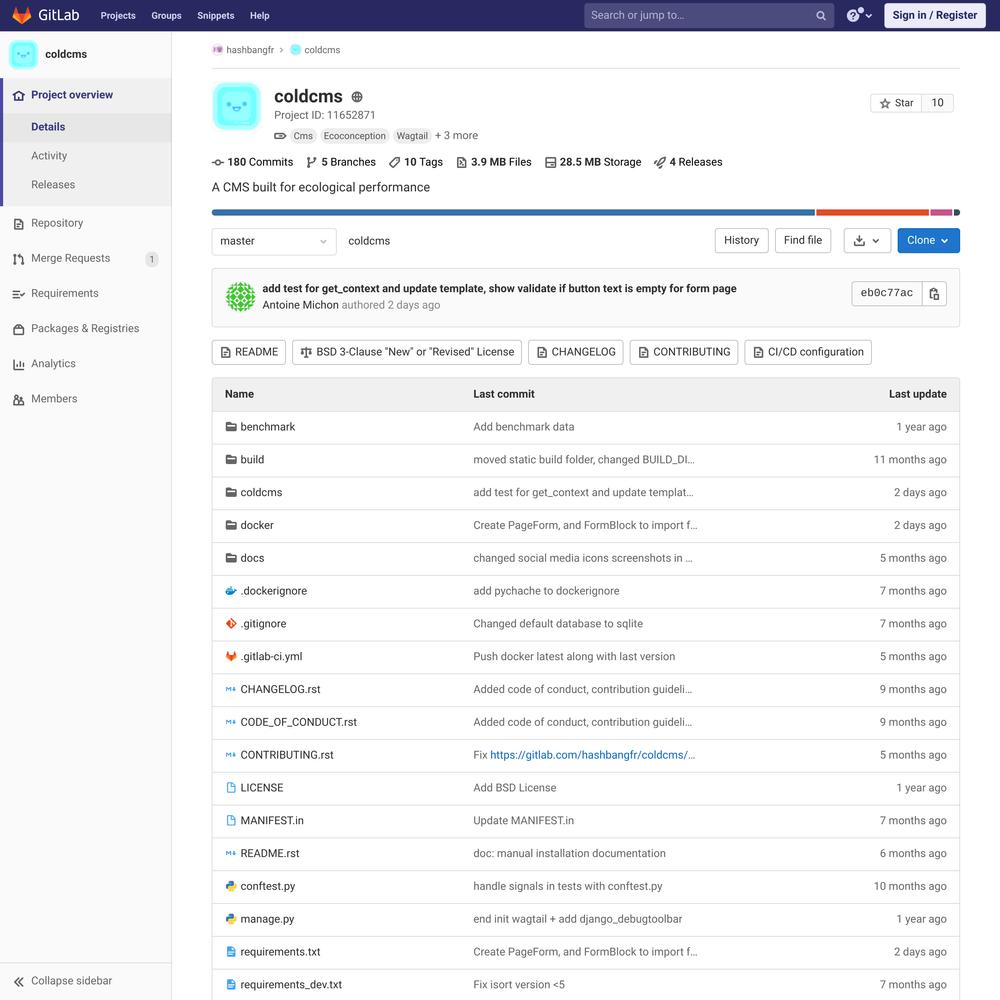Click Sign in / Register
1000x1000 pixels.
pos(934,15)
